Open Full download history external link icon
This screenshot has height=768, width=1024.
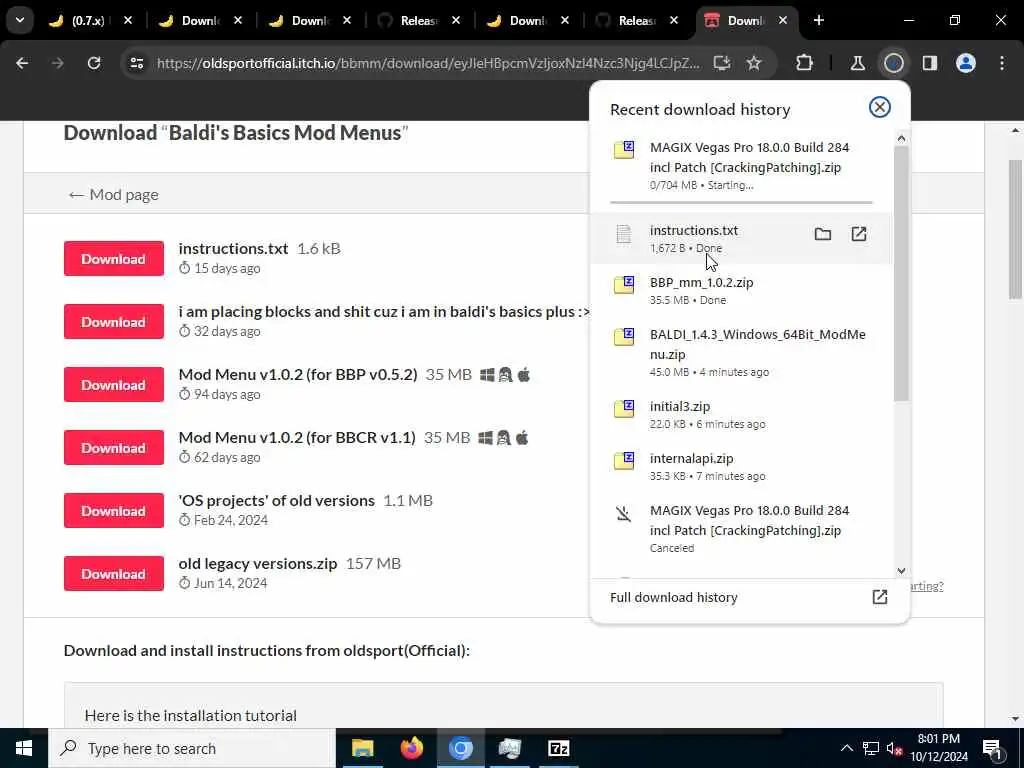[879, 597]
